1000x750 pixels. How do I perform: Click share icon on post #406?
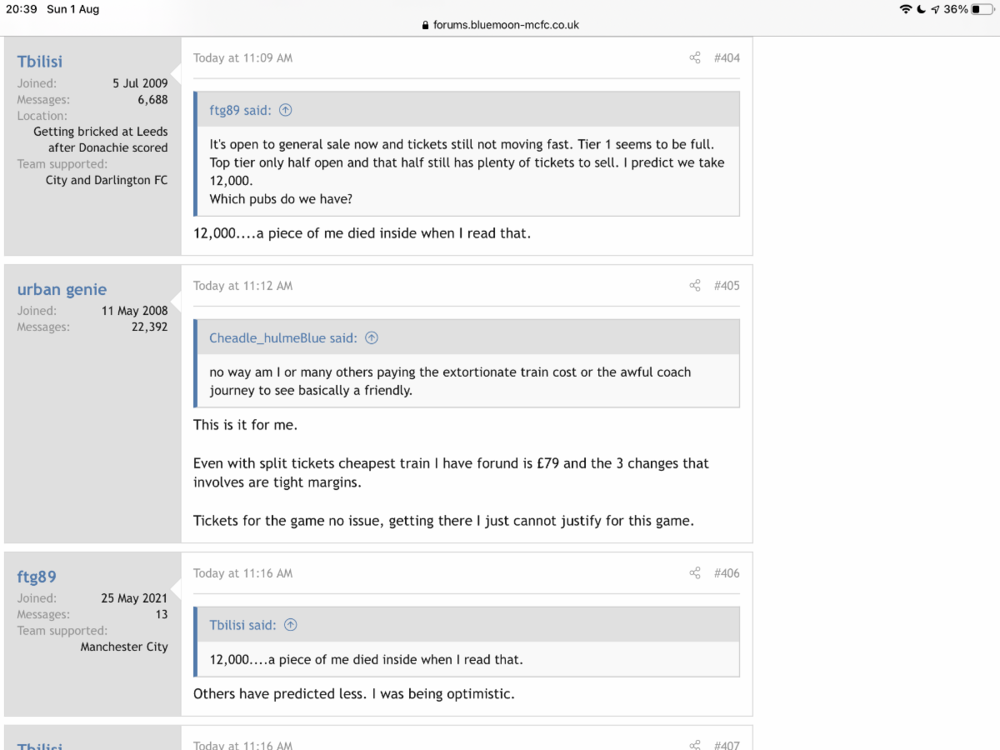695,573
